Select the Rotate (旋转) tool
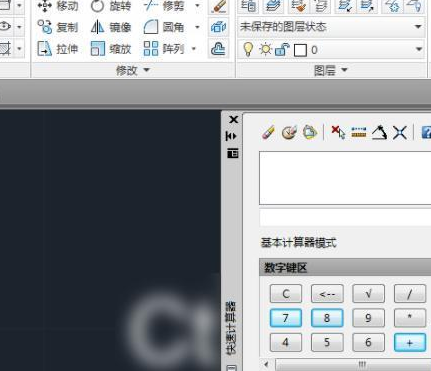This screenshot has height=371, width=431. click(111, 6)
